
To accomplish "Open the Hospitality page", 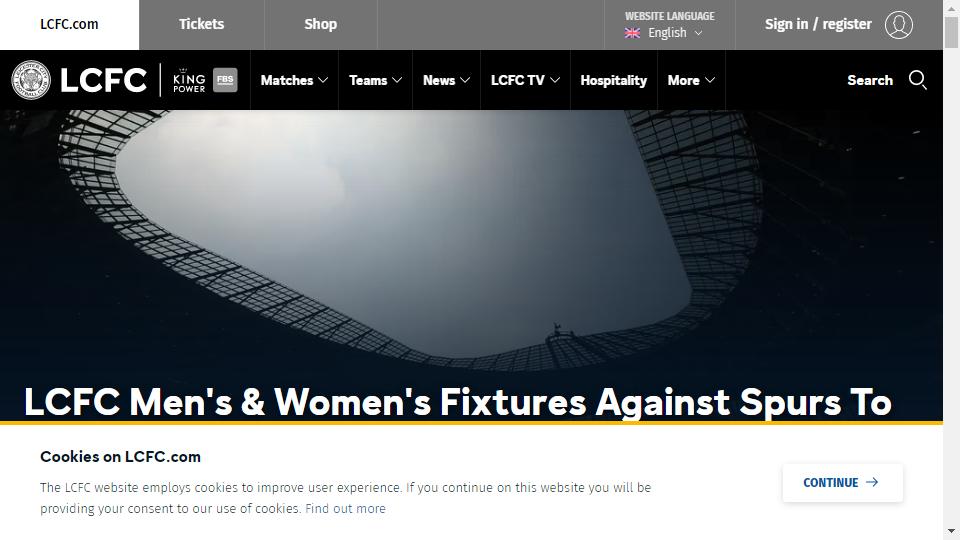I will [613, 80].
